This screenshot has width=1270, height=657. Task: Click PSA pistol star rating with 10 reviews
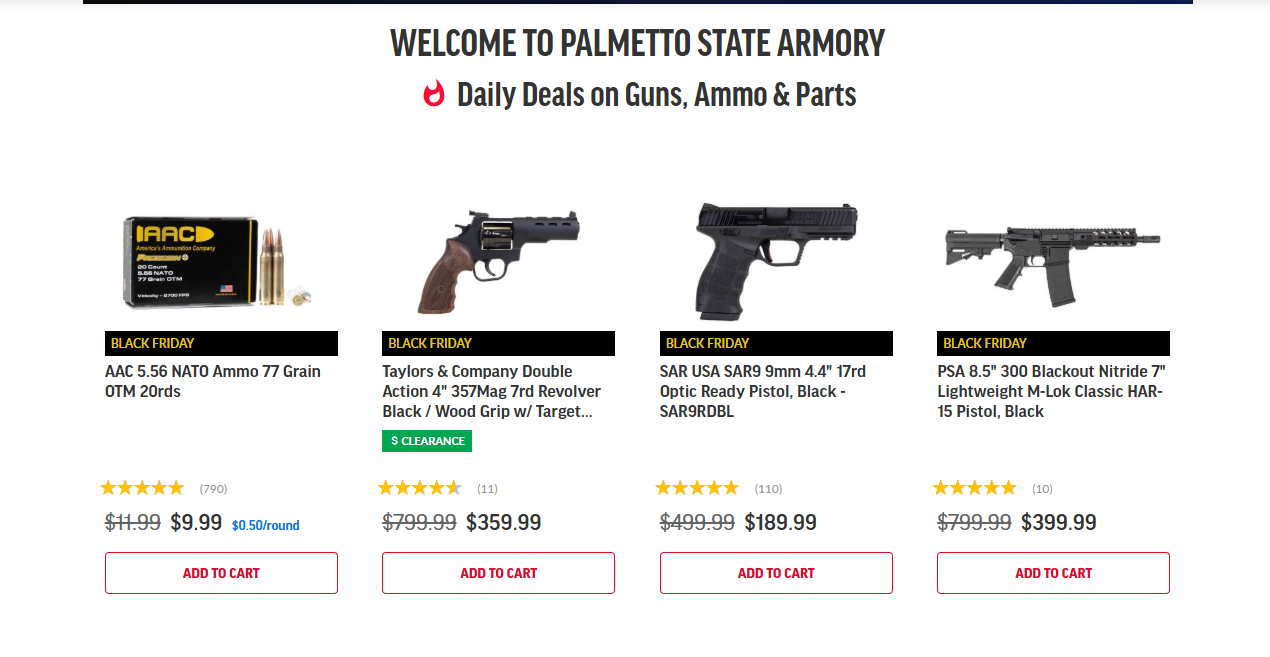tap(975, 488)
